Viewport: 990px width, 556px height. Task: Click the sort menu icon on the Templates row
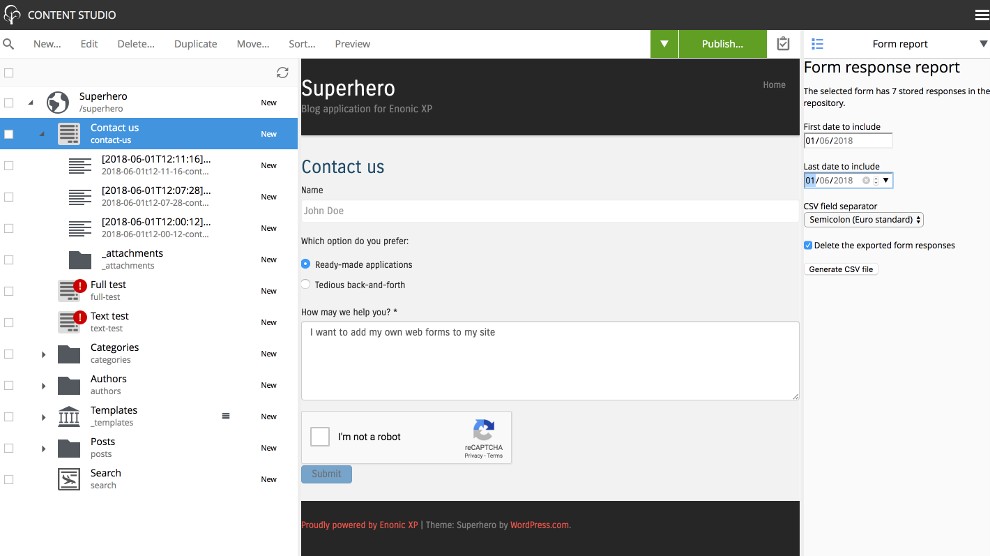pos(225,416)
